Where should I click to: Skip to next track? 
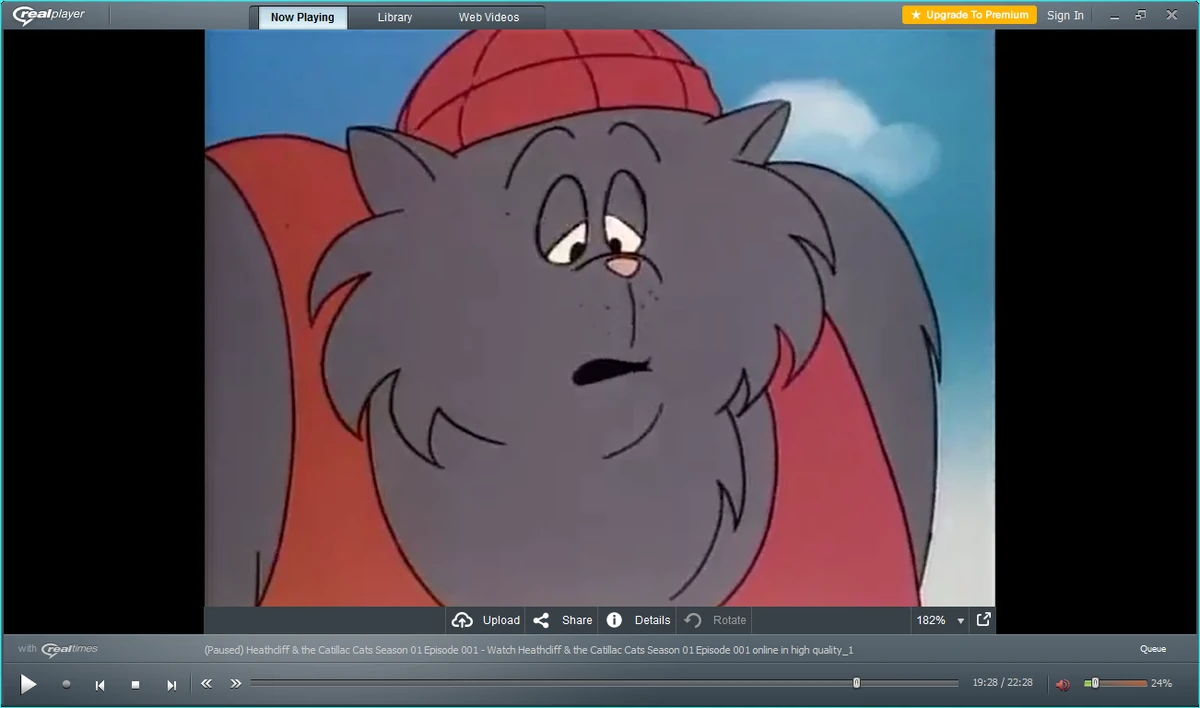click(171, 685)
